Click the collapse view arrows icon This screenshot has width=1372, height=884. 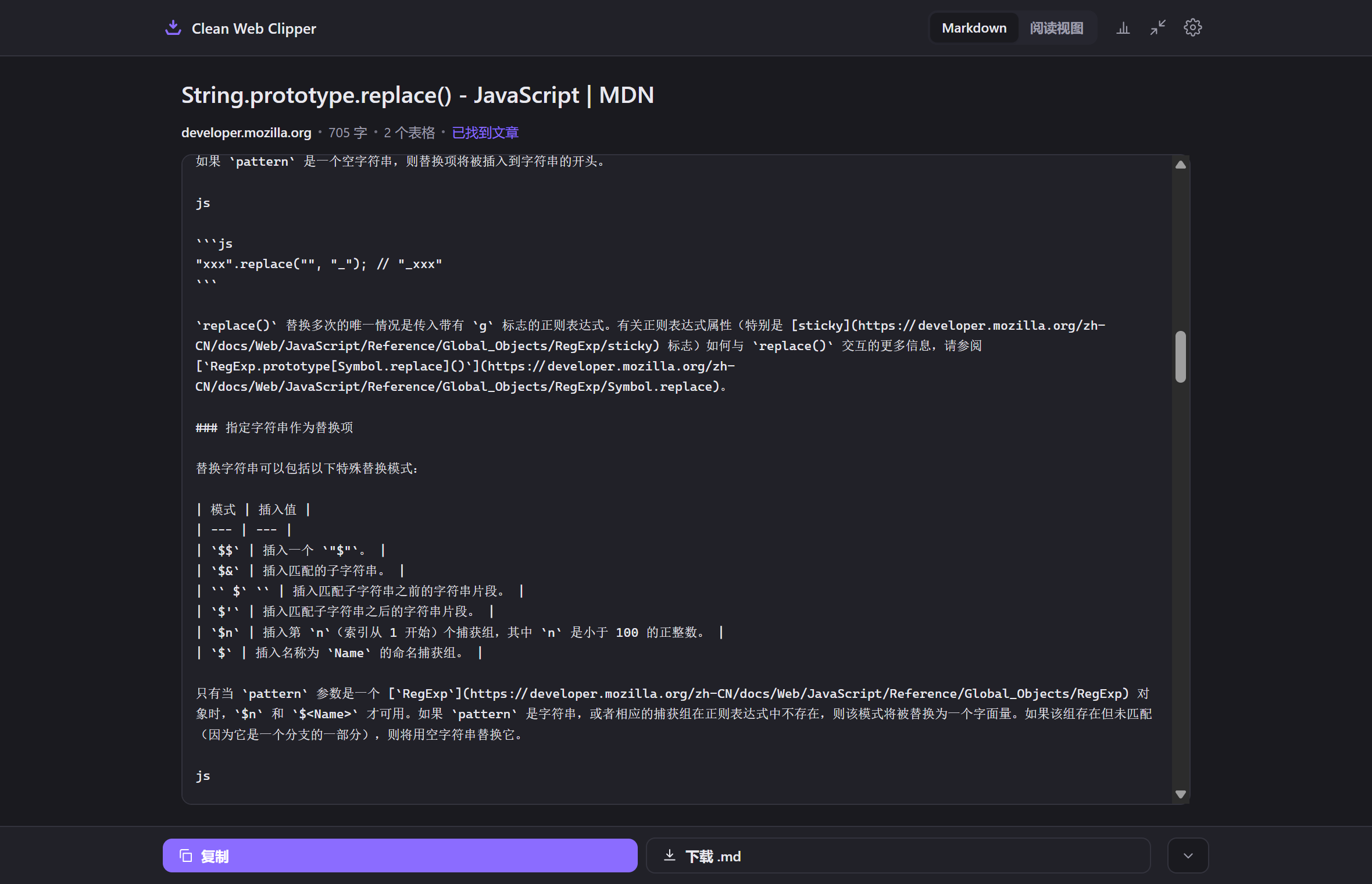tap(1157, 28)
